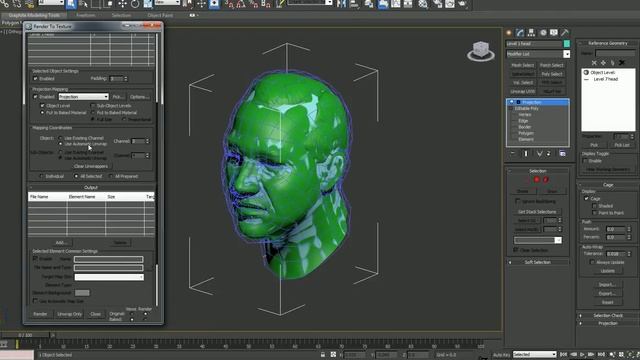Click the Render button in Render To Texture
This screenshot has width=640, height=360.
[40, 314]
